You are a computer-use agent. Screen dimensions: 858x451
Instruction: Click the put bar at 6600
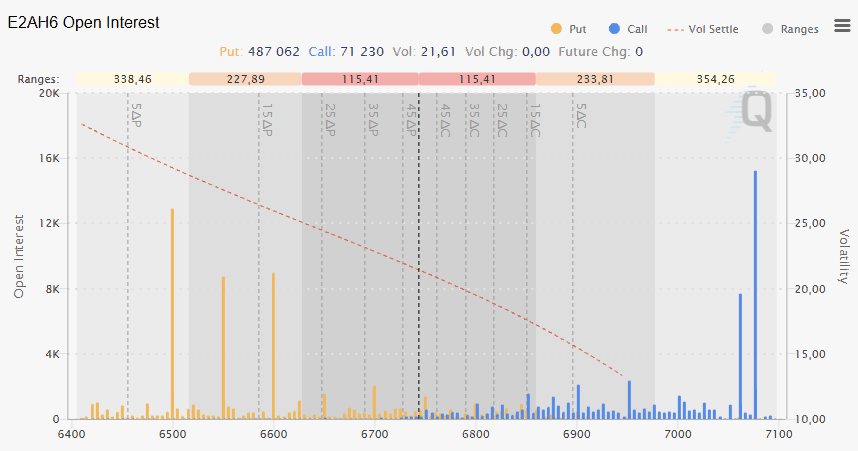[x=273, y=346]
